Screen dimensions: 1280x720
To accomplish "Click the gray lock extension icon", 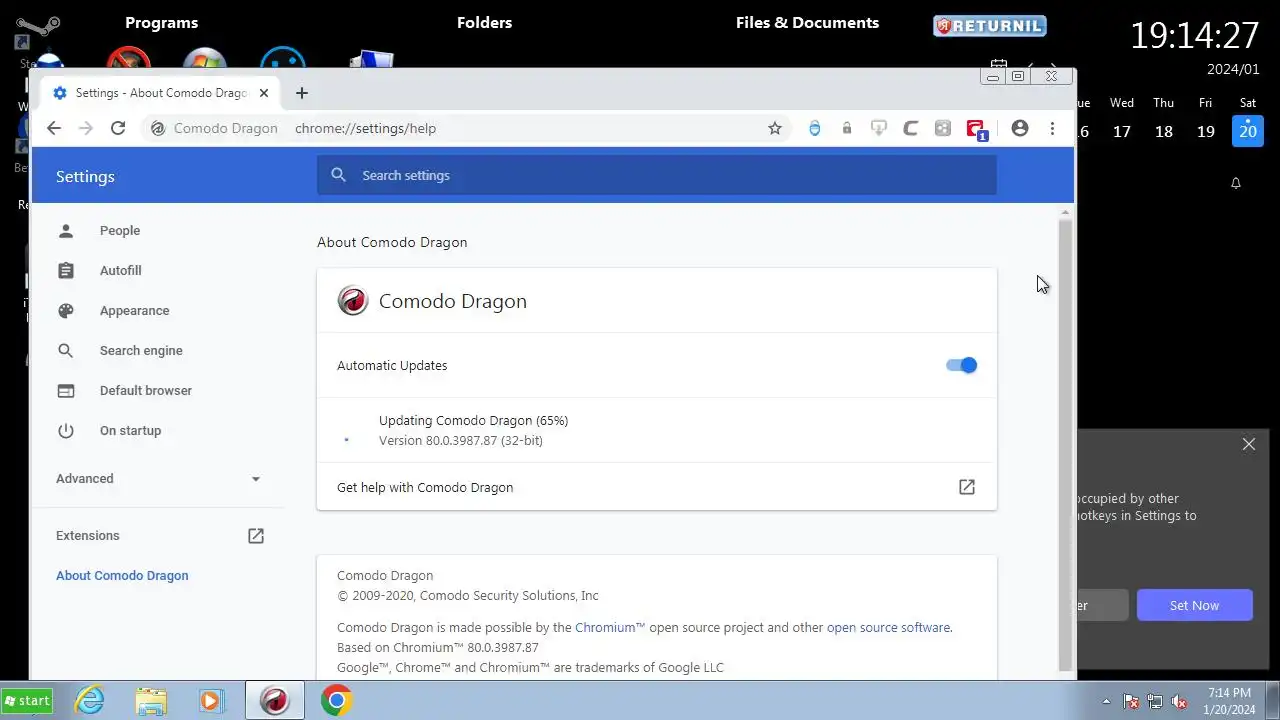I will [847, 128].
